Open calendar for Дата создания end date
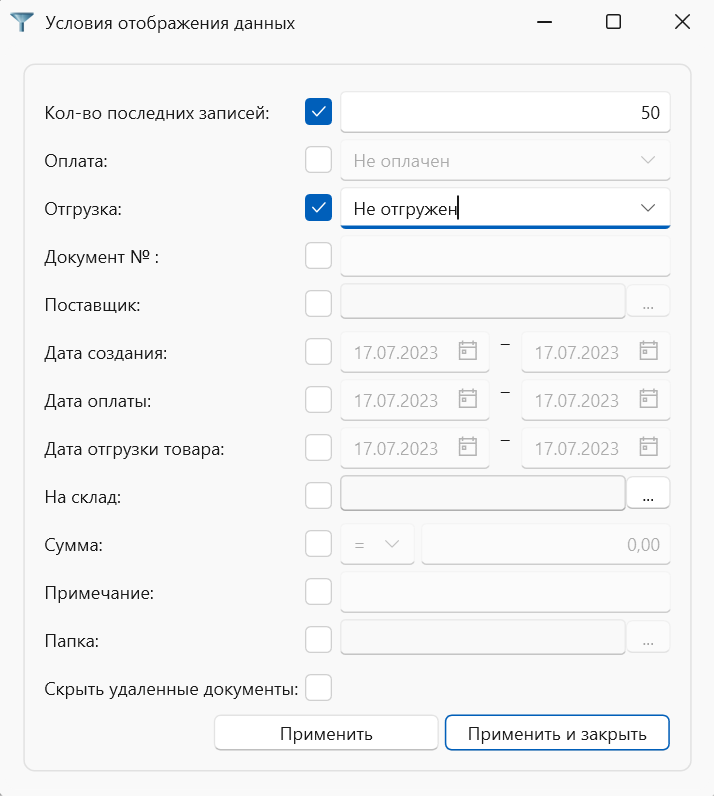Screen dimensions: 714x796 coord(648,351)
